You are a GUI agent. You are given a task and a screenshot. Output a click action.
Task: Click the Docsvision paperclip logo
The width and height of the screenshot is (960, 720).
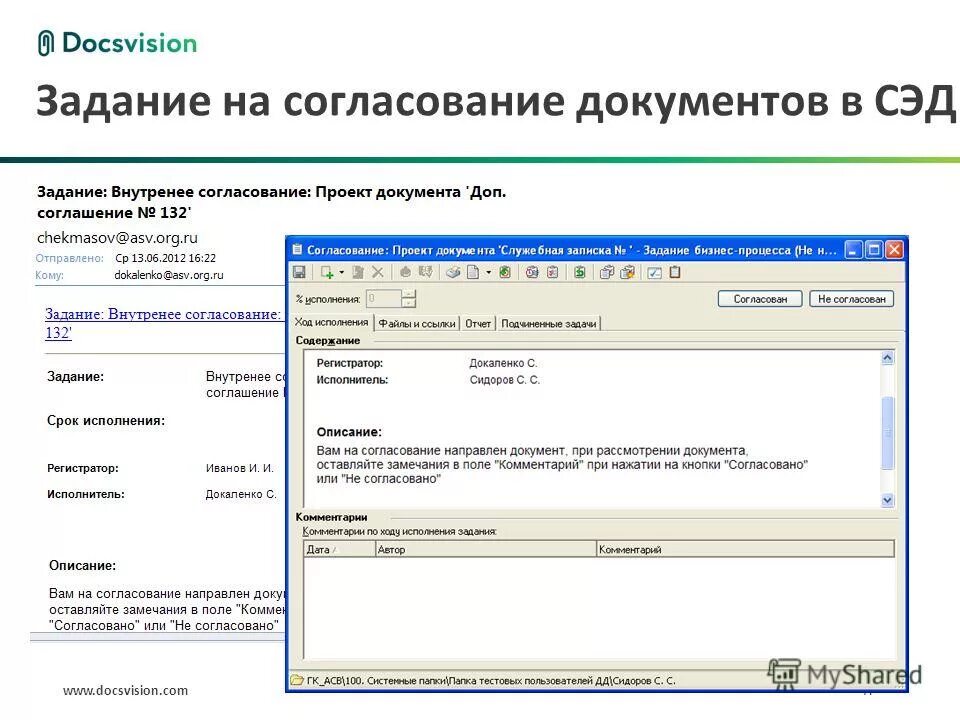pyautogui.click(x=44, y=43)
